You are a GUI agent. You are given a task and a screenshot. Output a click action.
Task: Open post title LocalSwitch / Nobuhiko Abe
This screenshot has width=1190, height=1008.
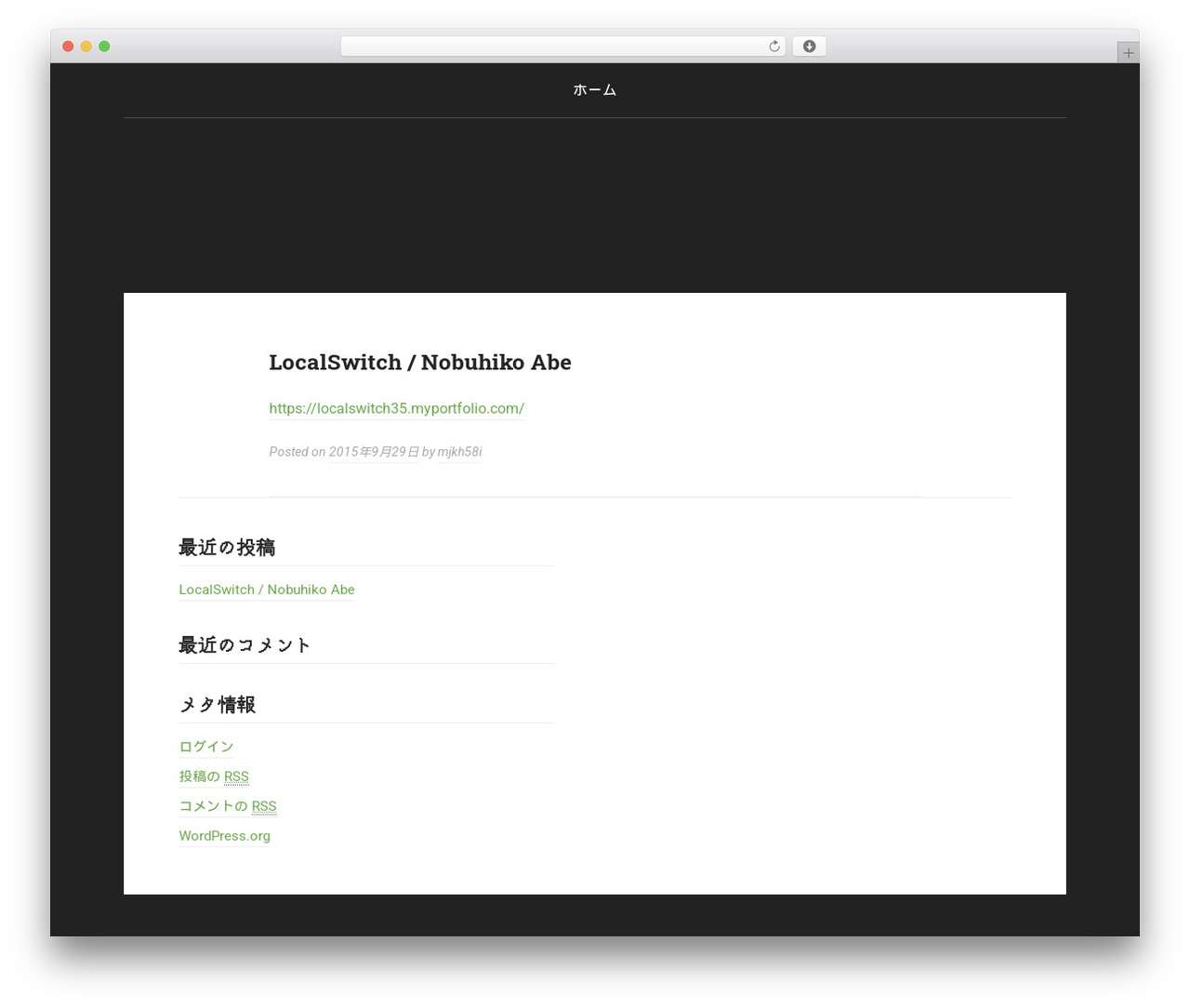tap(420, 363)
